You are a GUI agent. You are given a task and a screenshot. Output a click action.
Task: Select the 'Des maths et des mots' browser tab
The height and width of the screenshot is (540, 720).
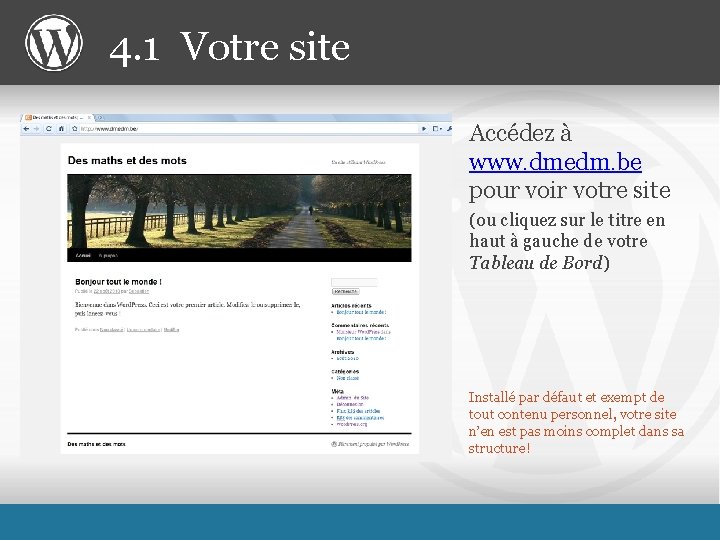pos(57,118)
